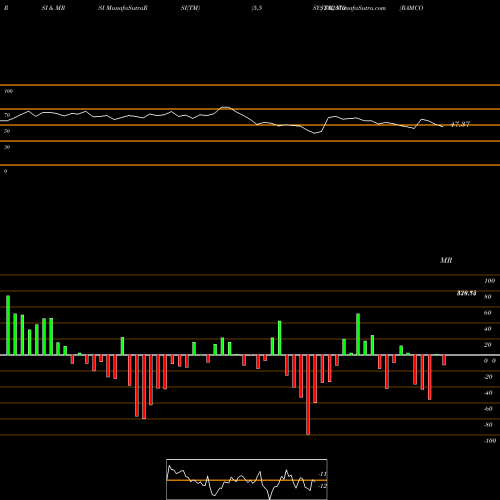
Task: Click the -60 label on the MR axis
Action: click(488, 409)
